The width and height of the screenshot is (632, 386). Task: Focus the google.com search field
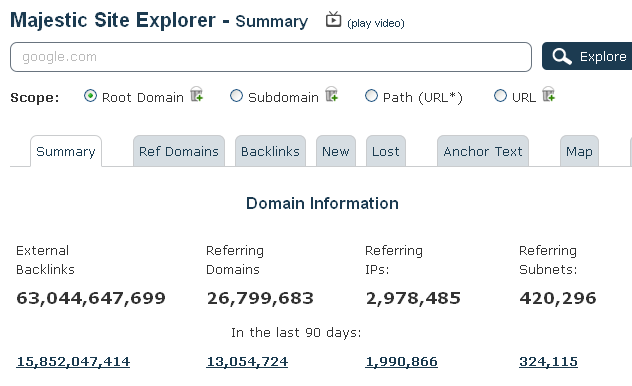271,57
